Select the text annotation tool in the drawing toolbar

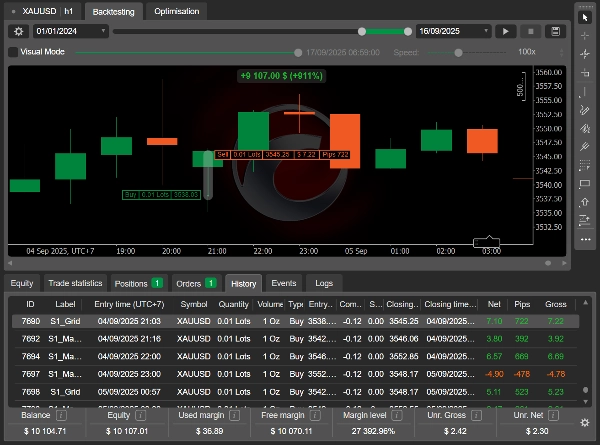[585, 220]
